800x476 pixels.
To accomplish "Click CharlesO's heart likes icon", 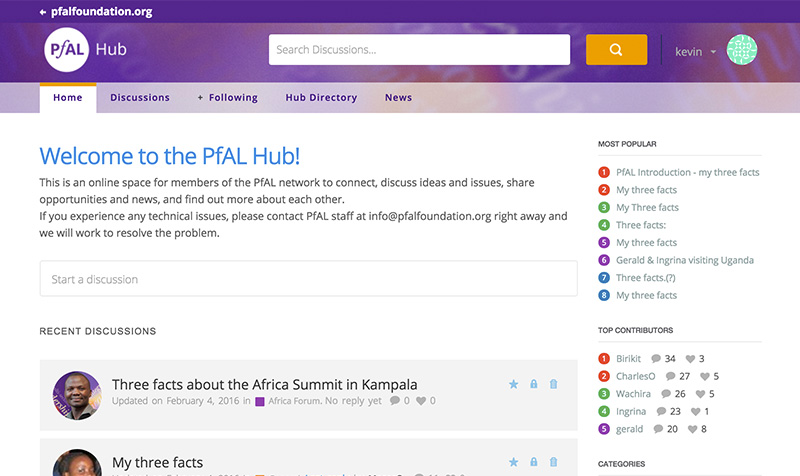I will (x=705, y=377).
